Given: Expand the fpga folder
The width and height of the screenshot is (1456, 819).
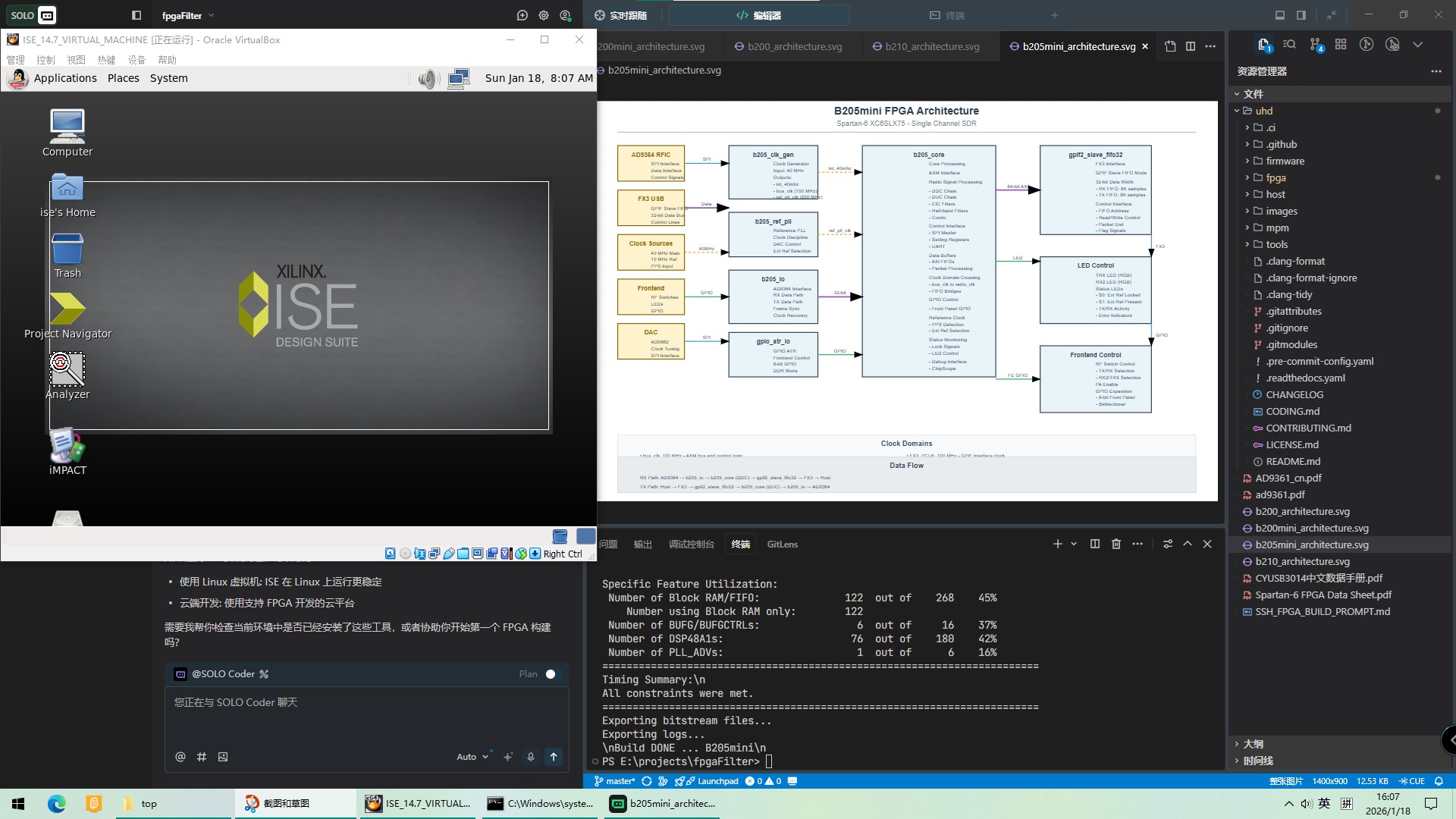Looking at the screenshot, I should pyautogui.click(x=1276, y=177).
